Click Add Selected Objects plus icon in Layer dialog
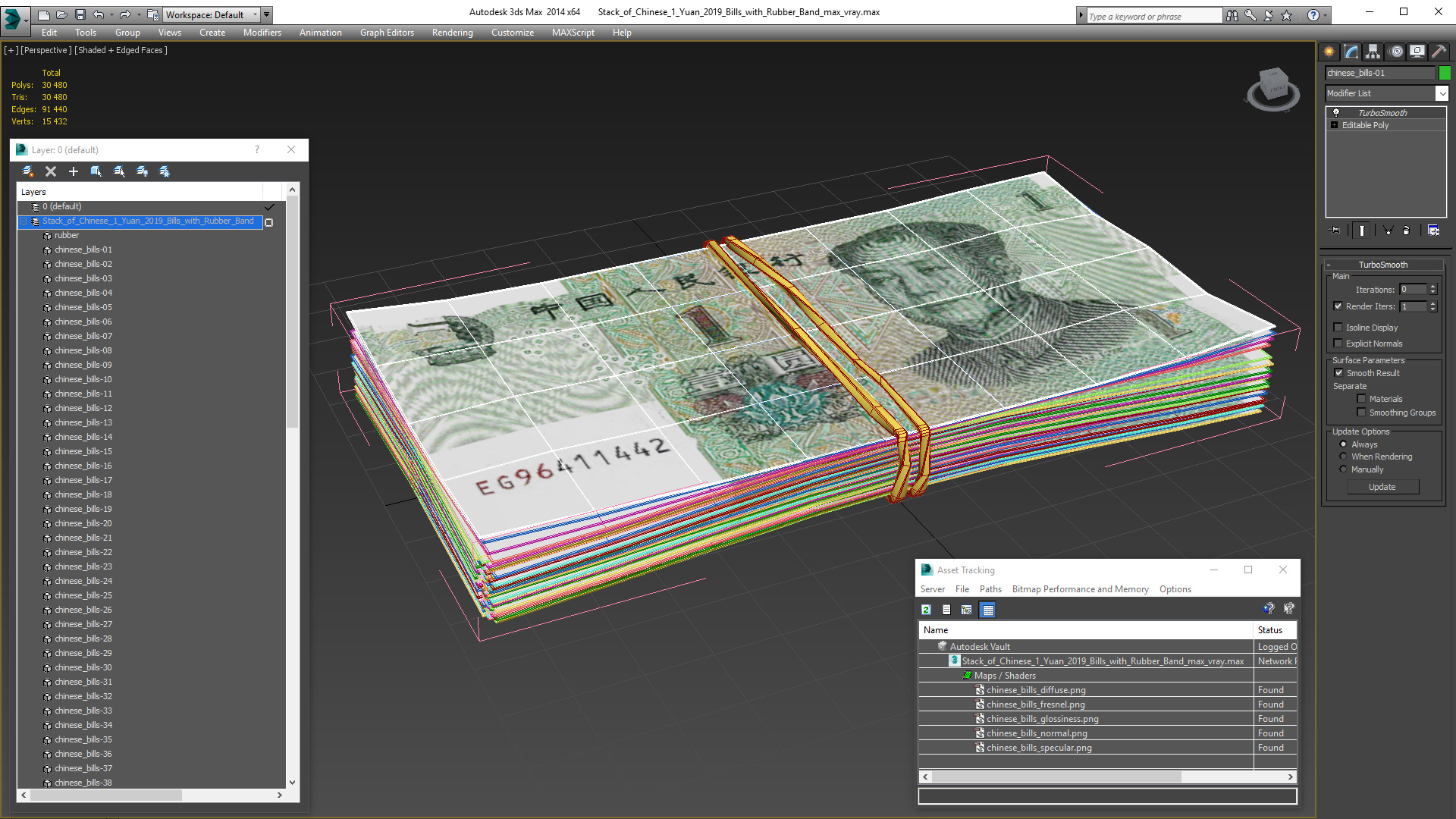 pyautogui.click(x=74, y=171)
